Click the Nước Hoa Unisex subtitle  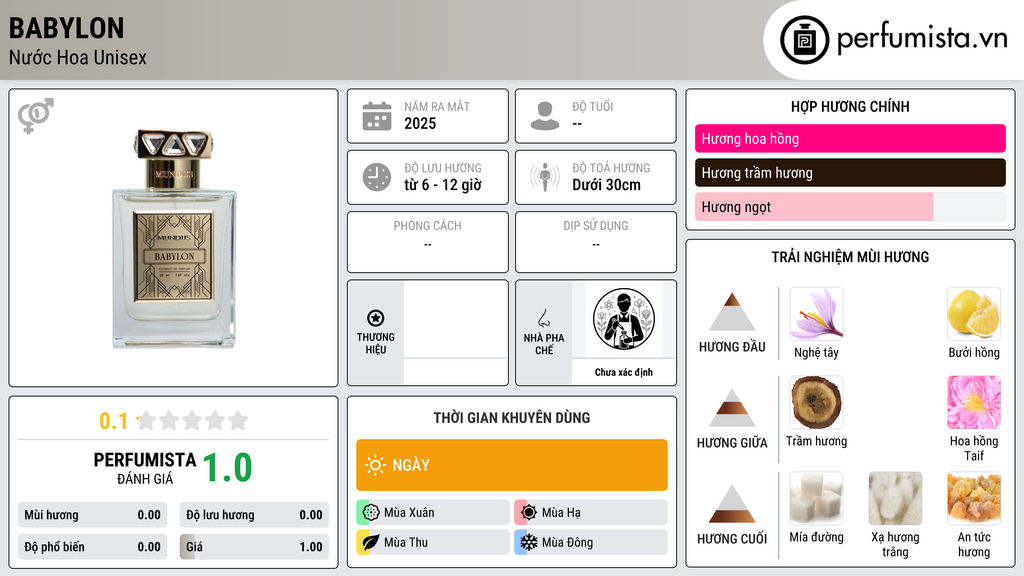pyautogui.click(x=78, y=57)
